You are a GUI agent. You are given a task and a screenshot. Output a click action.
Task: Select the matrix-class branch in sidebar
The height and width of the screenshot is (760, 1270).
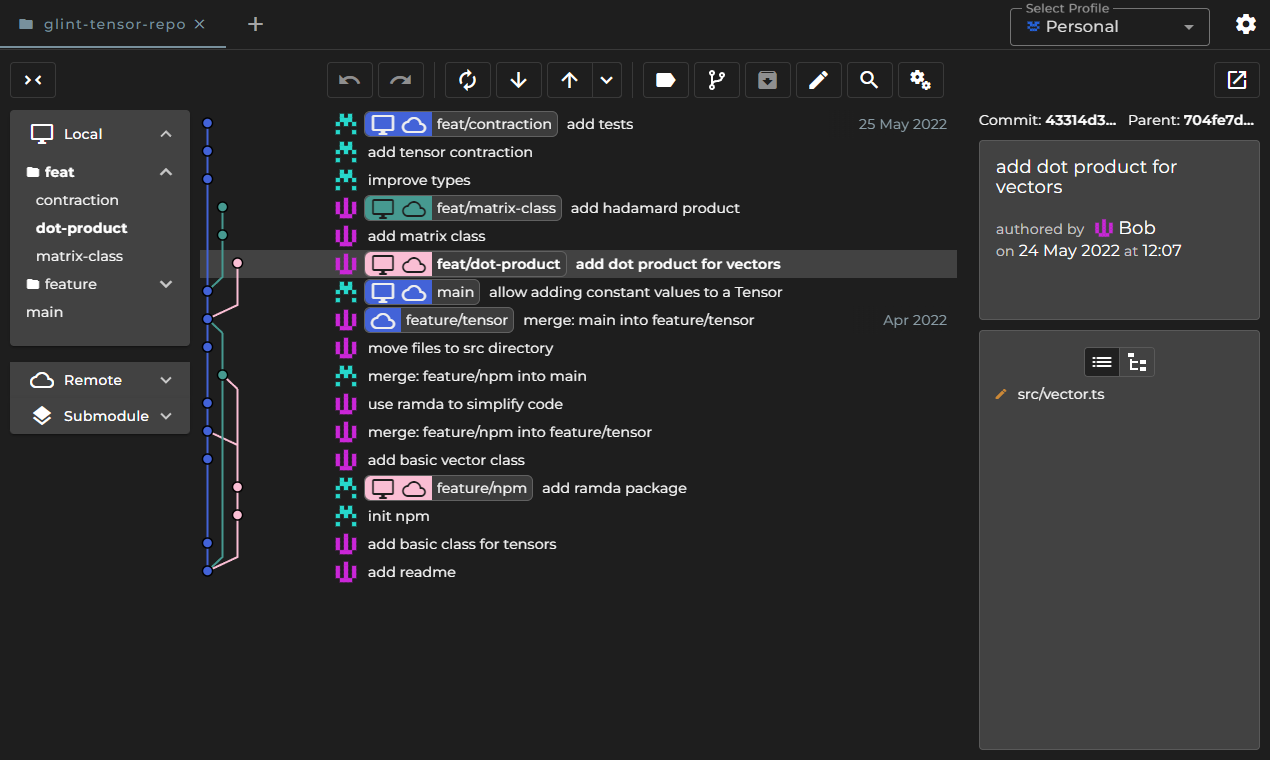pyautogui.click(x=79, y=256)
